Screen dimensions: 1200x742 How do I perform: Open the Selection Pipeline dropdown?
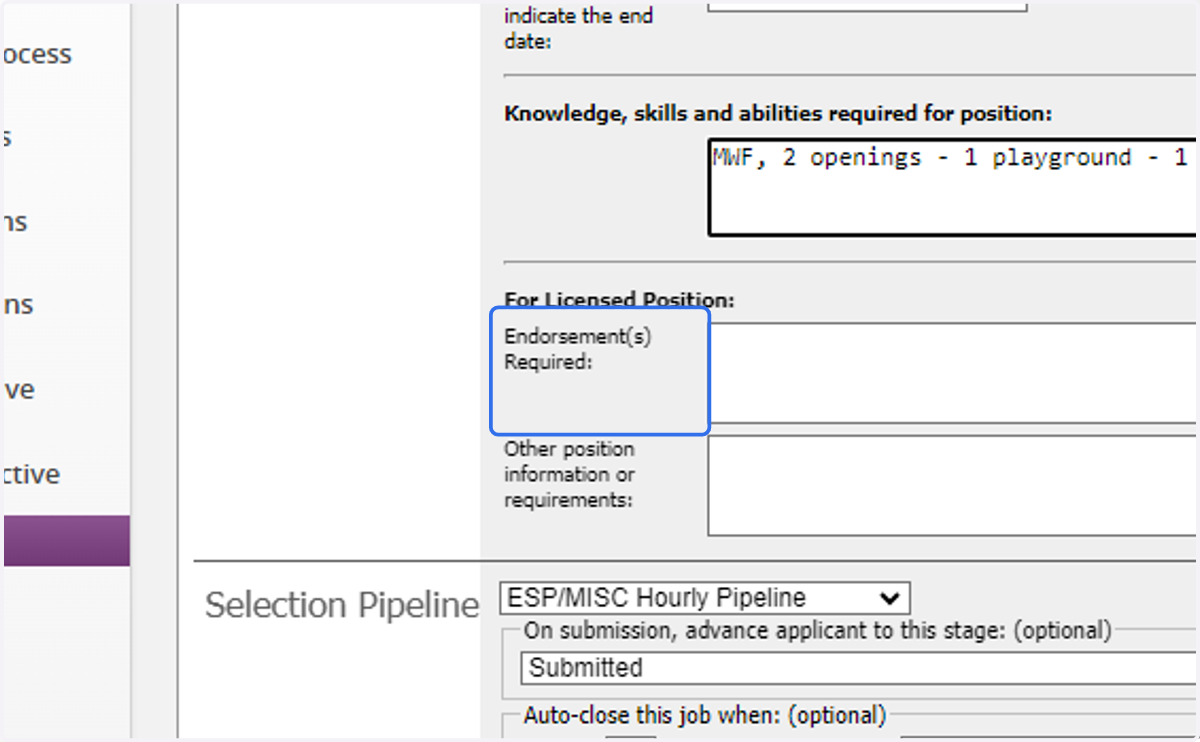click(704, 598)
